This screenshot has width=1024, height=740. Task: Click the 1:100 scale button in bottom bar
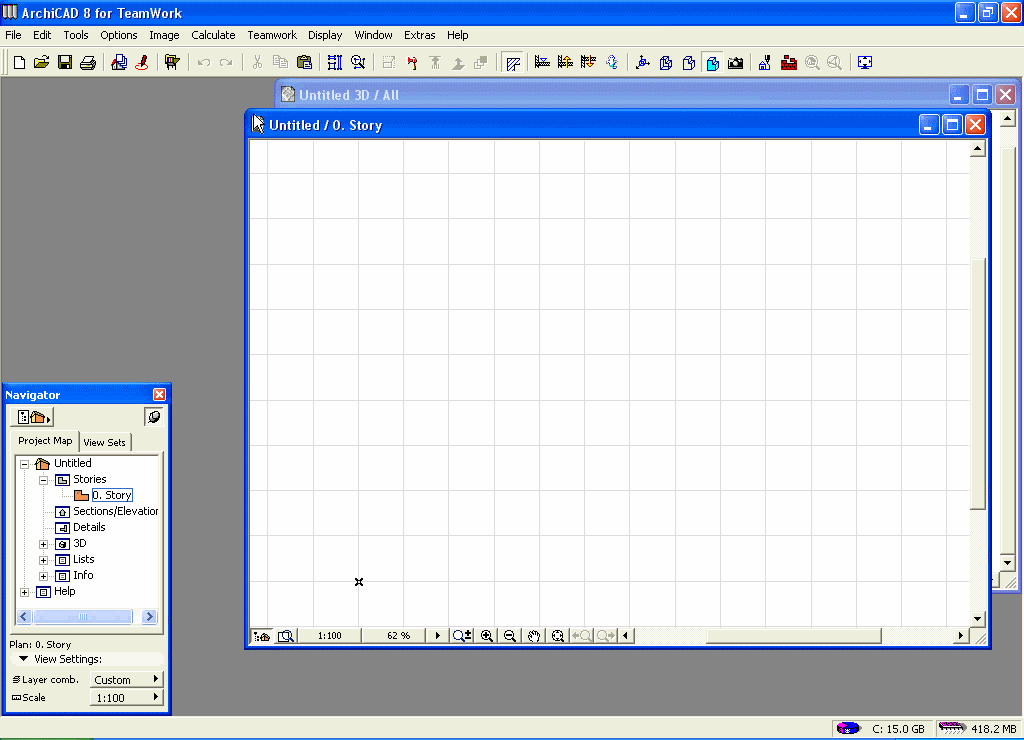click(x=329, y=636)
